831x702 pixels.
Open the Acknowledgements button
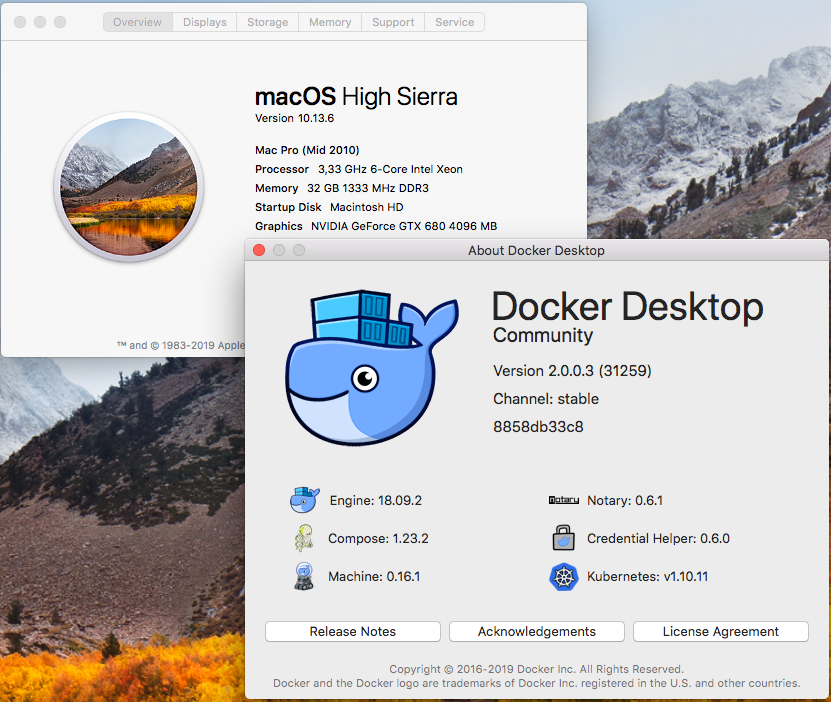[537, 632]
